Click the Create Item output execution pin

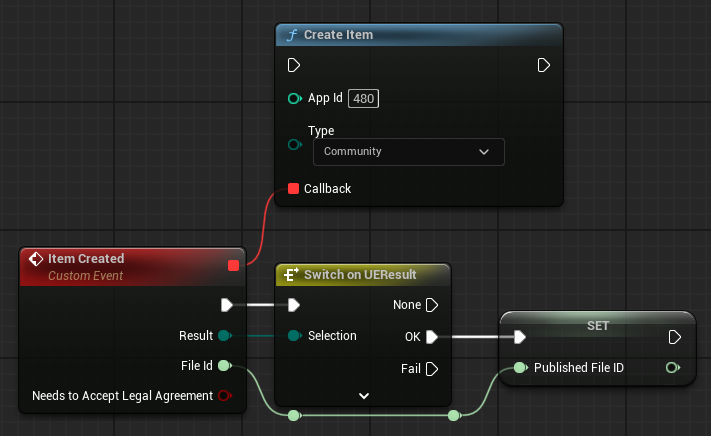coord(544,65)
